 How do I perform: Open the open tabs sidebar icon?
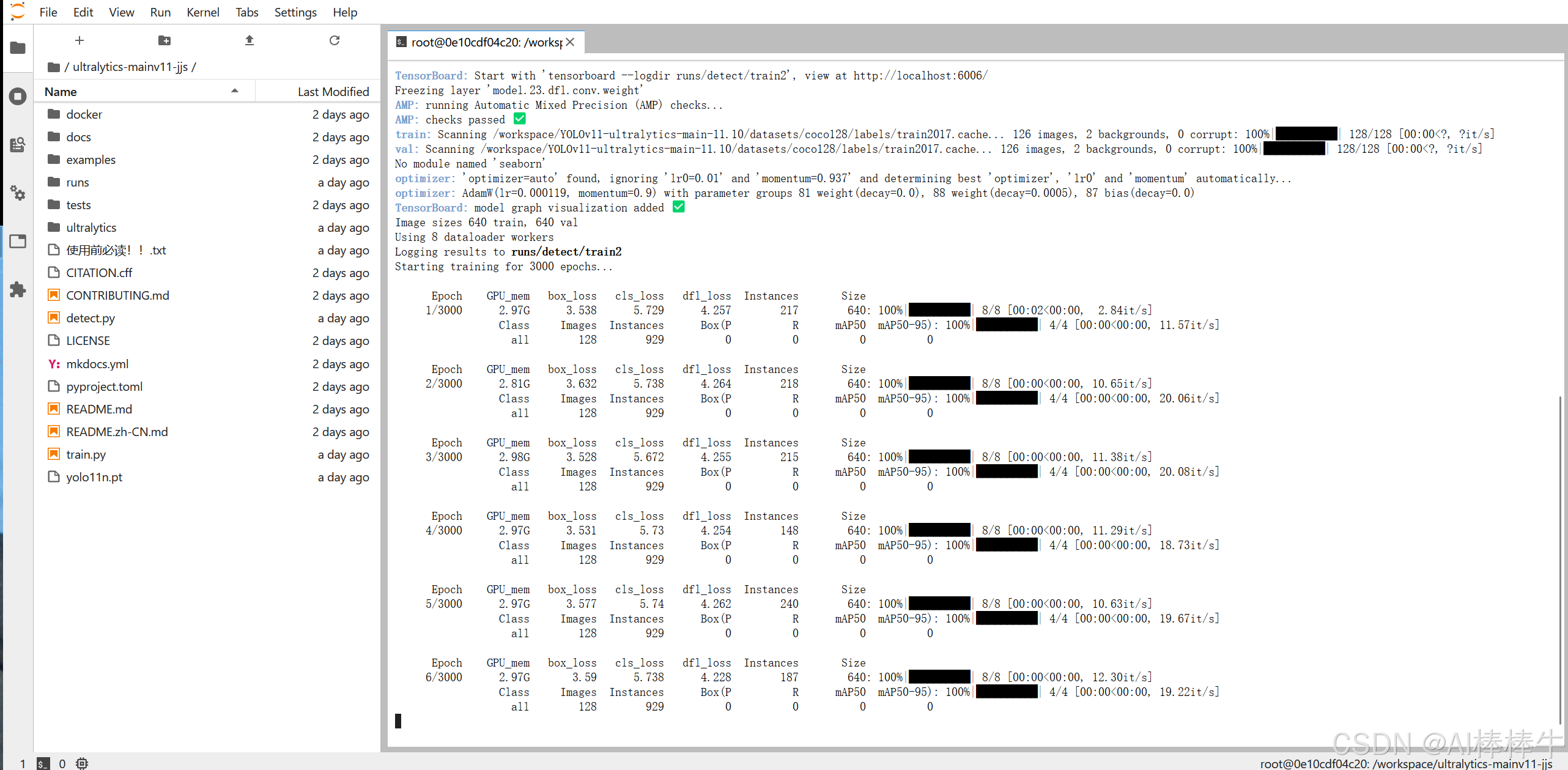point(18,241)
